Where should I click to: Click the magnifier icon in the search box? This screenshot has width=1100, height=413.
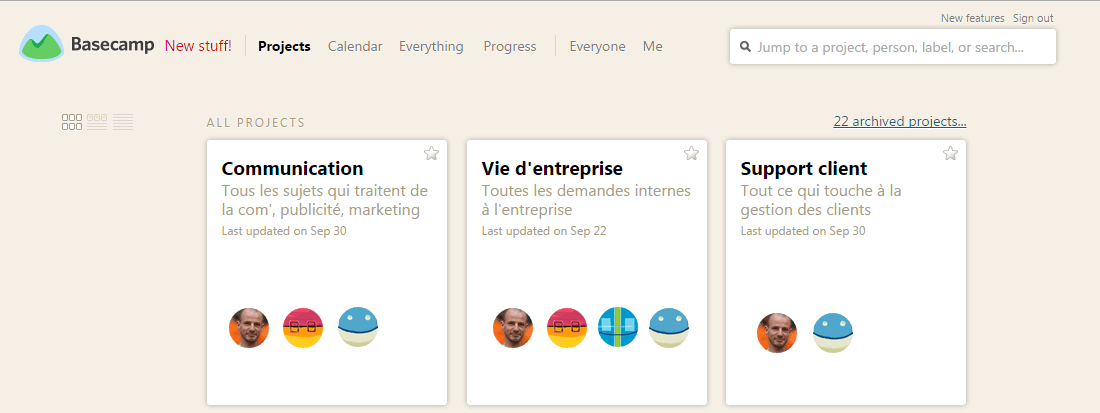point(746,47)
